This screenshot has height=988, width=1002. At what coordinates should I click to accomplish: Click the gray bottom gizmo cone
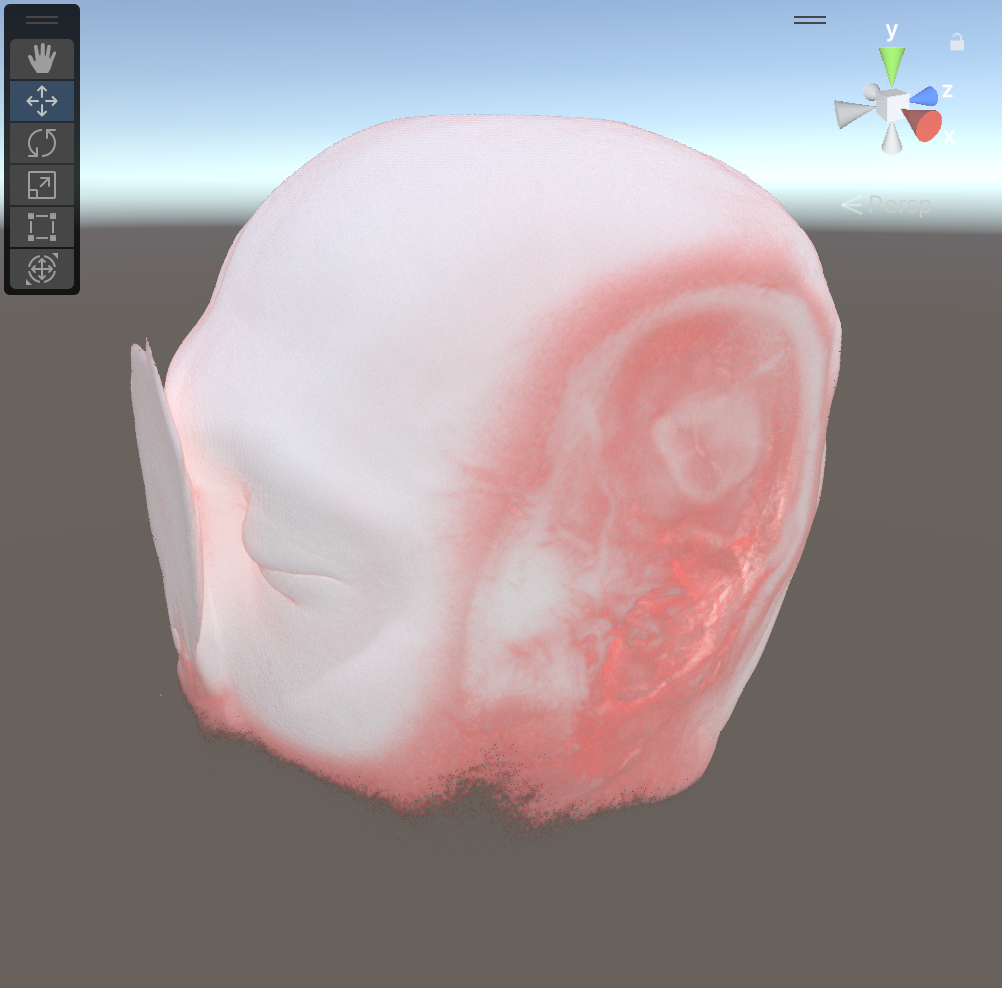(892, 141)
